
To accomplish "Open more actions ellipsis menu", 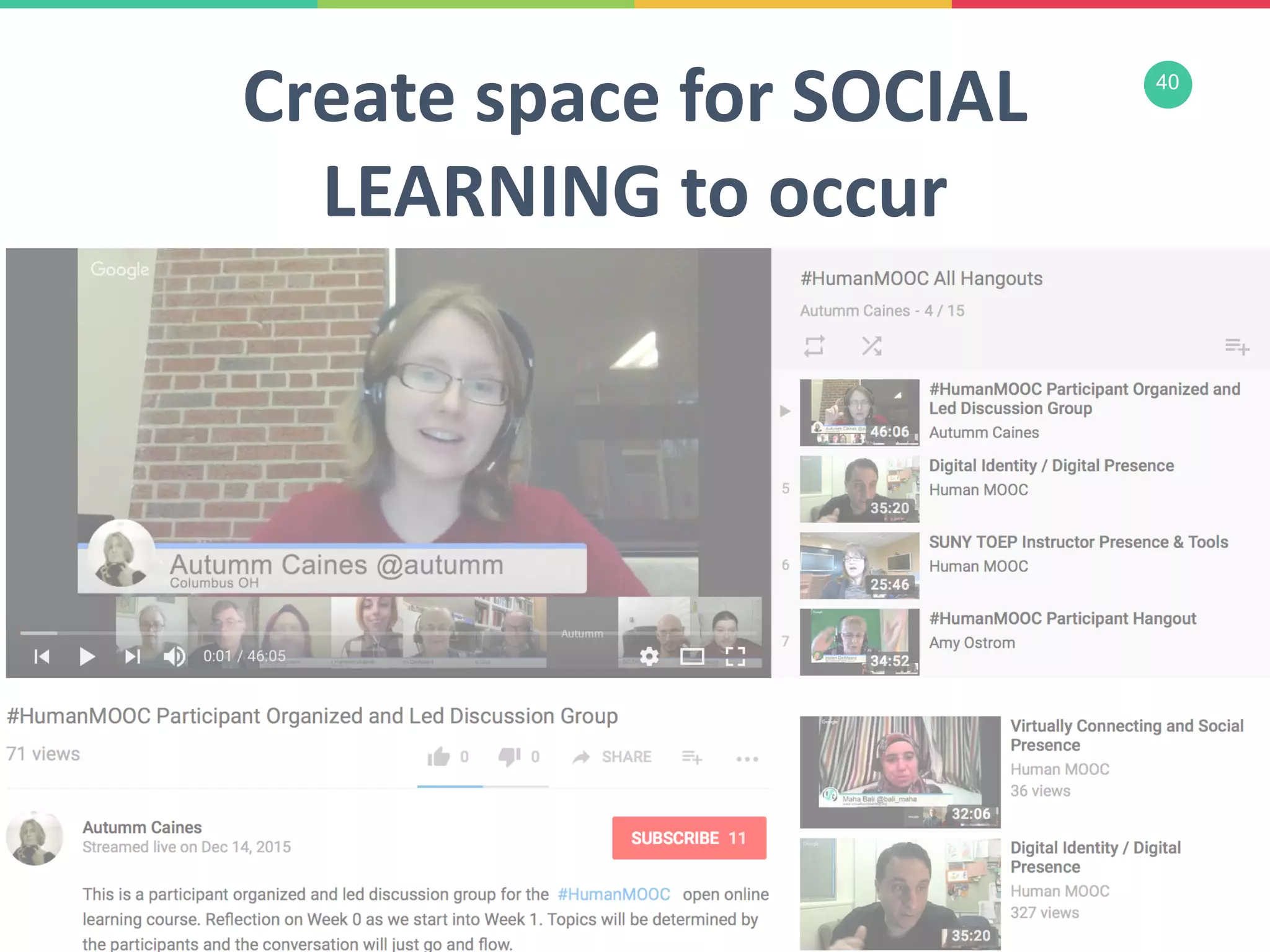I will (747, 759).
